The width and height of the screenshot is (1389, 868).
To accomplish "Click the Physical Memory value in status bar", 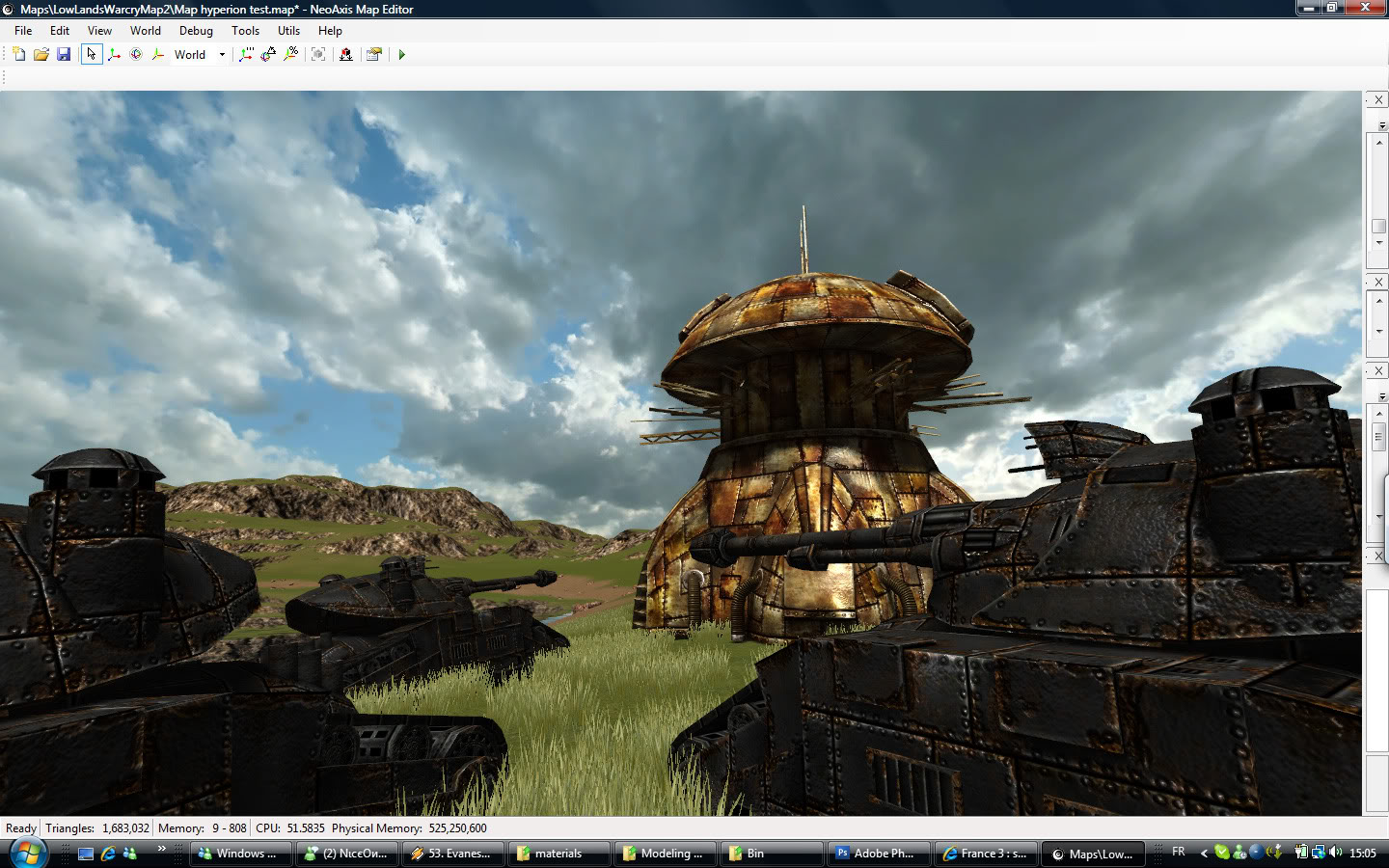I will coord(409,828).
